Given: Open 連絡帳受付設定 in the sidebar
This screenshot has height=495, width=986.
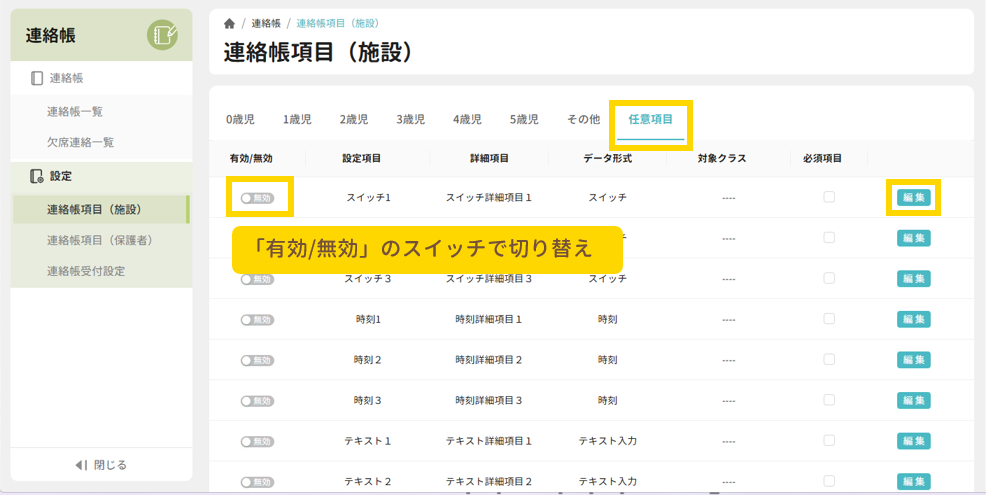Looking at the screenshot, I should pos(86,271).
